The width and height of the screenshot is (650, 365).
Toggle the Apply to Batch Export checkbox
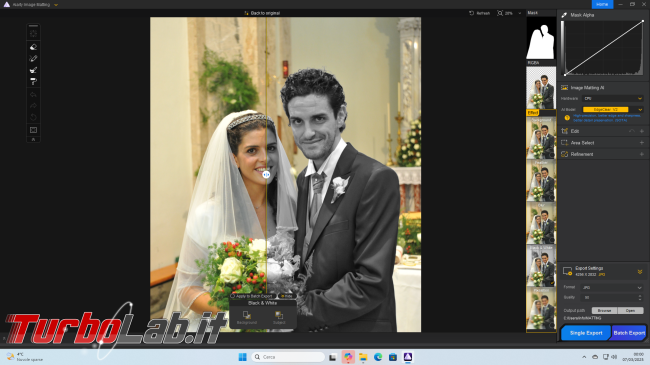[233, 296]
